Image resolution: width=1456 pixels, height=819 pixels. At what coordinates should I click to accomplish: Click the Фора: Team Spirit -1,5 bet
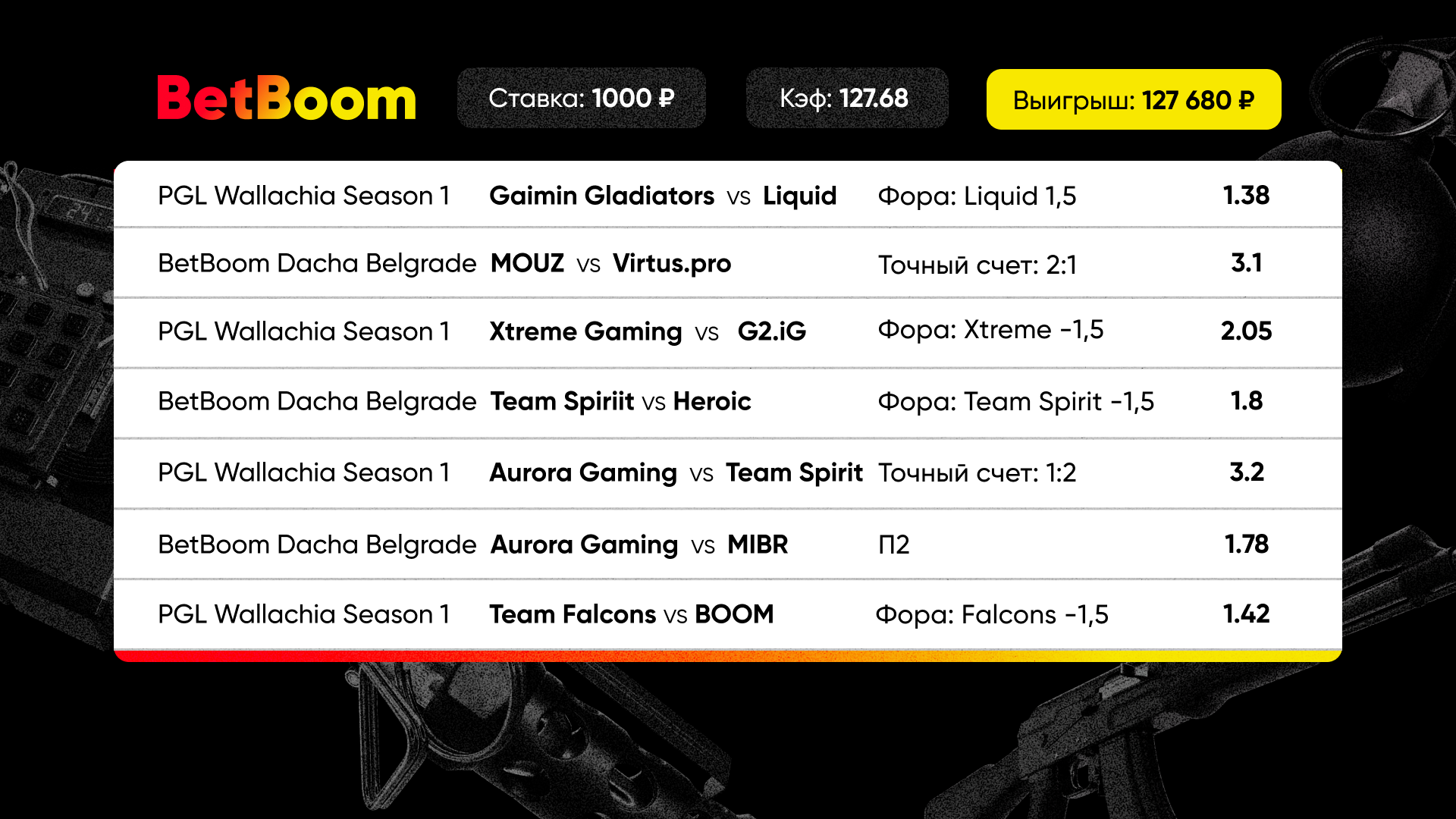click(x=1015, y=401)
